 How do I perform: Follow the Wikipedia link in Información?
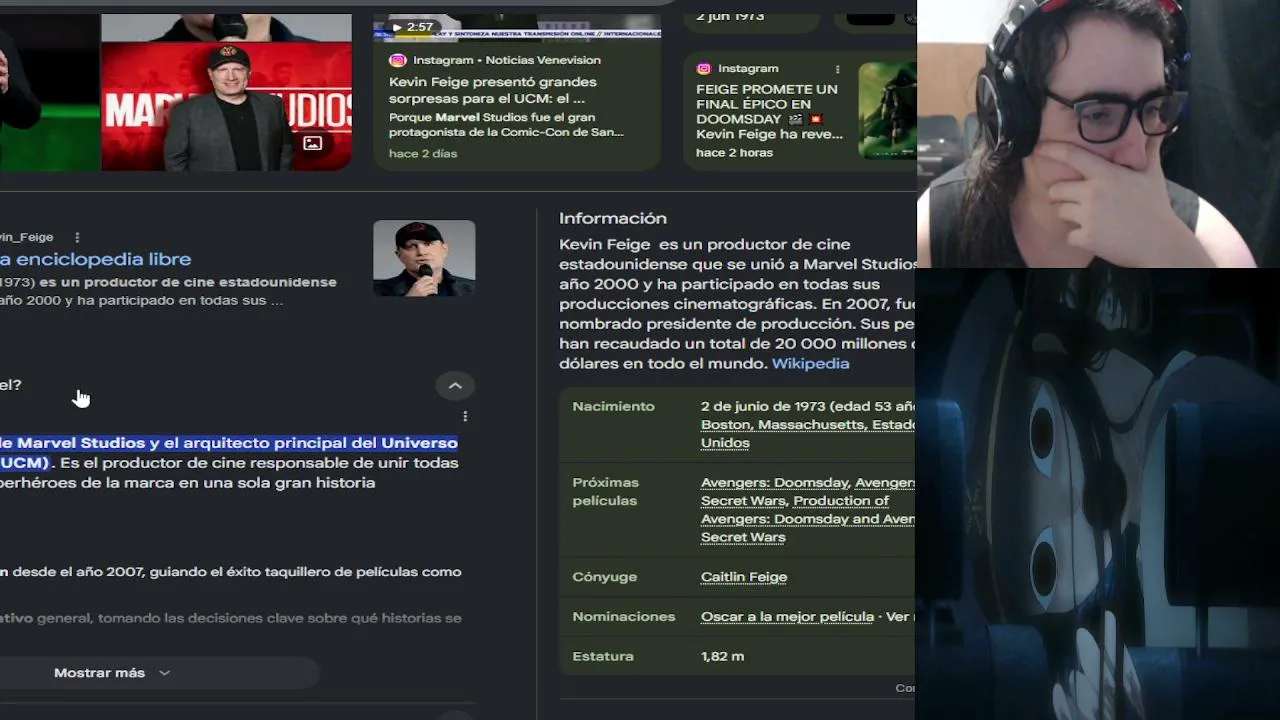tap(810, 364)
